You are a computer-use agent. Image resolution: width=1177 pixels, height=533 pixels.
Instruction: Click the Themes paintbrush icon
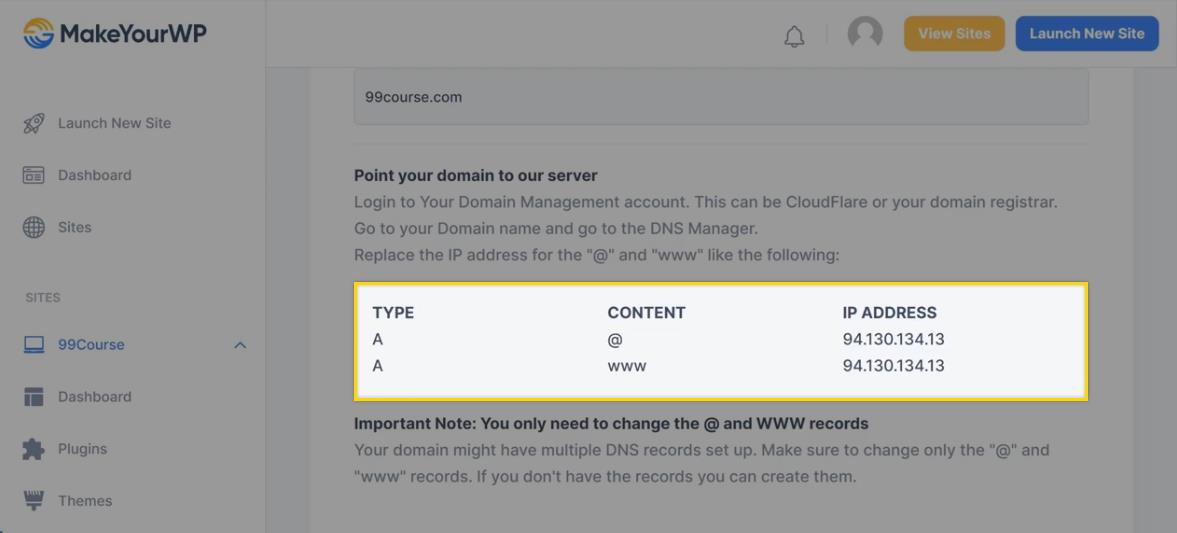tap(34, 500)
